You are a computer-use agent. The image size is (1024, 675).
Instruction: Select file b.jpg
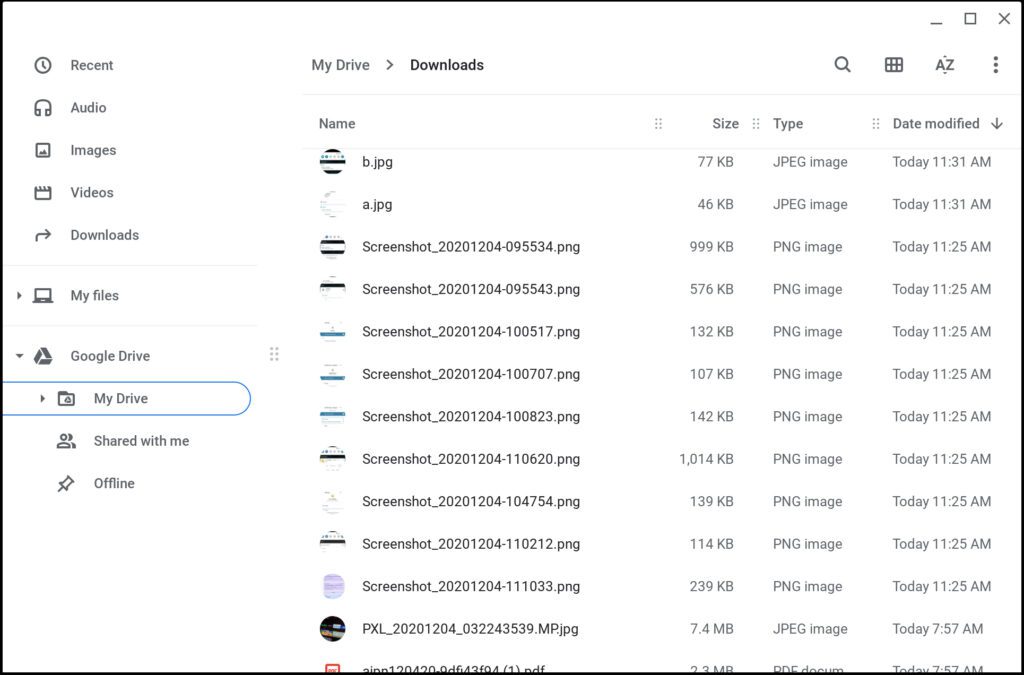[x=377, y=162]
